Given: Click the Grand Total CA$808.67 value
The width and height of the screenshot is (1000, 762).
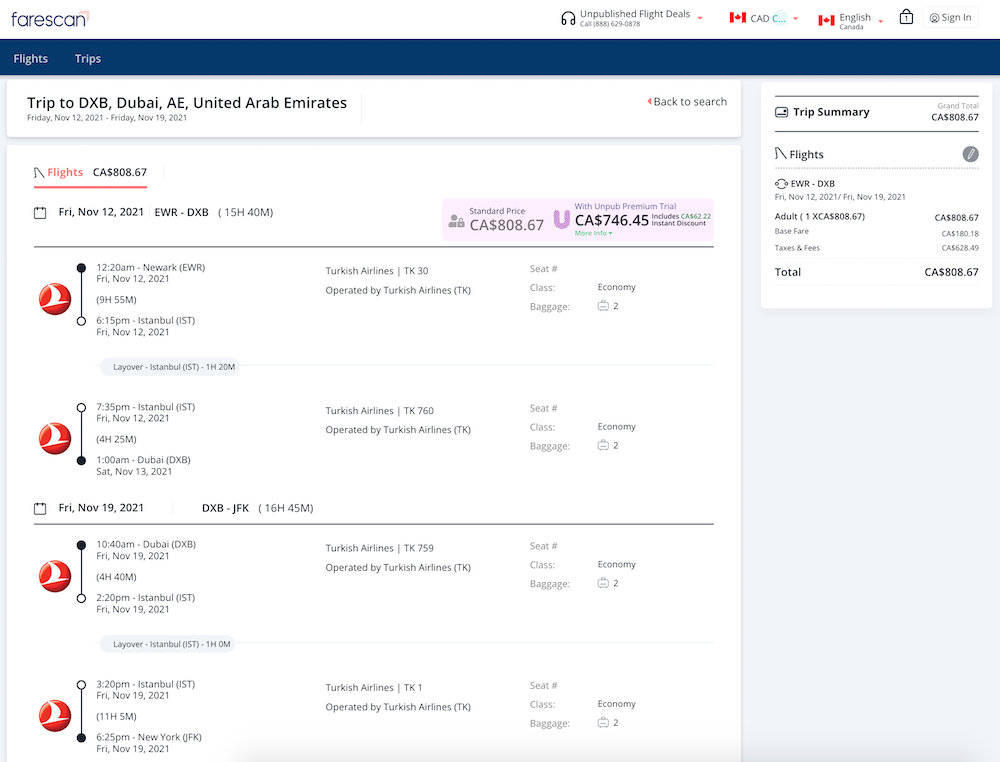Looking at the screenshot, I should (955, 117).
